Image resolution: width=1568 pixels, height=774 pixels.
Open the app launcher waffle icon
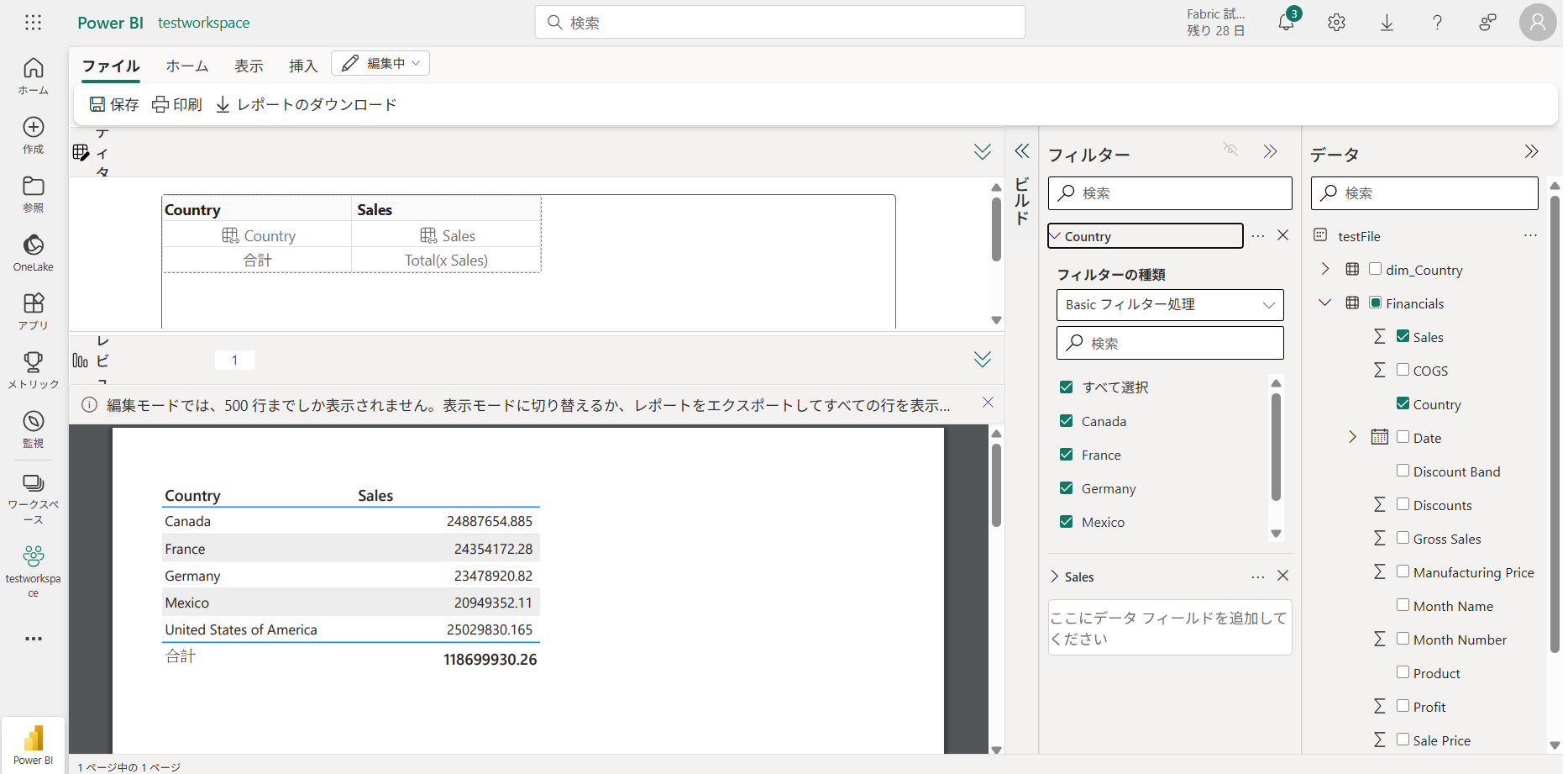click(34, 23)
